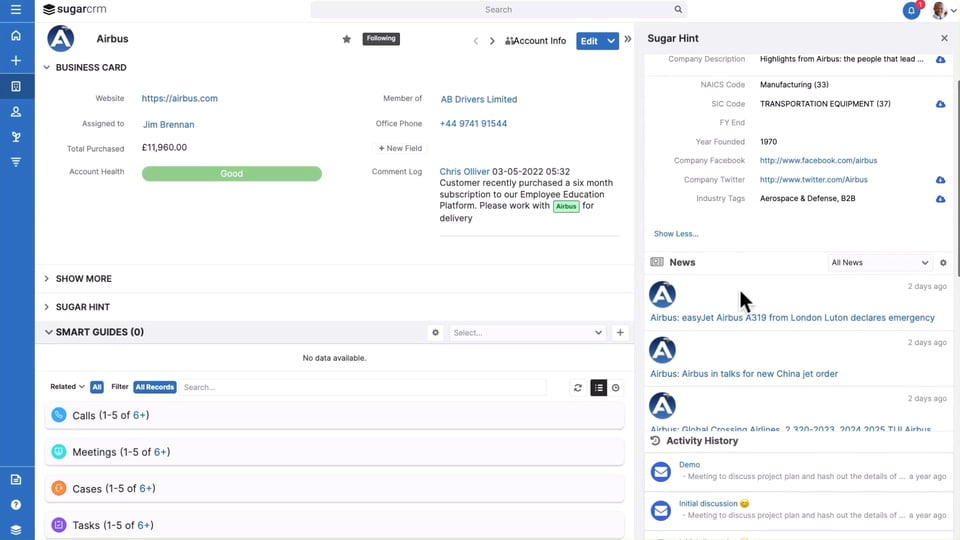
Task: Open the Cases subpanel row
Action: click(x=334, y=489)
